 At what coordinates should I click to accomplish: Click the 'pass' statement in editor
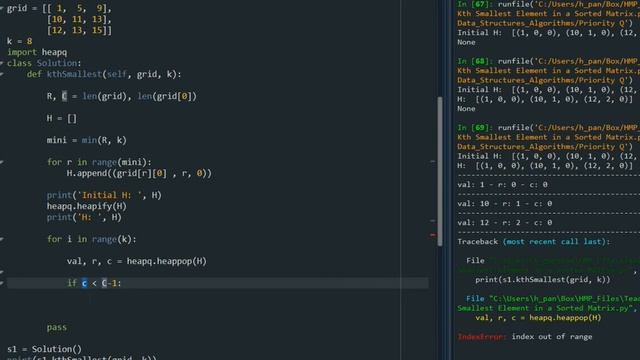[x=57, y=327]
